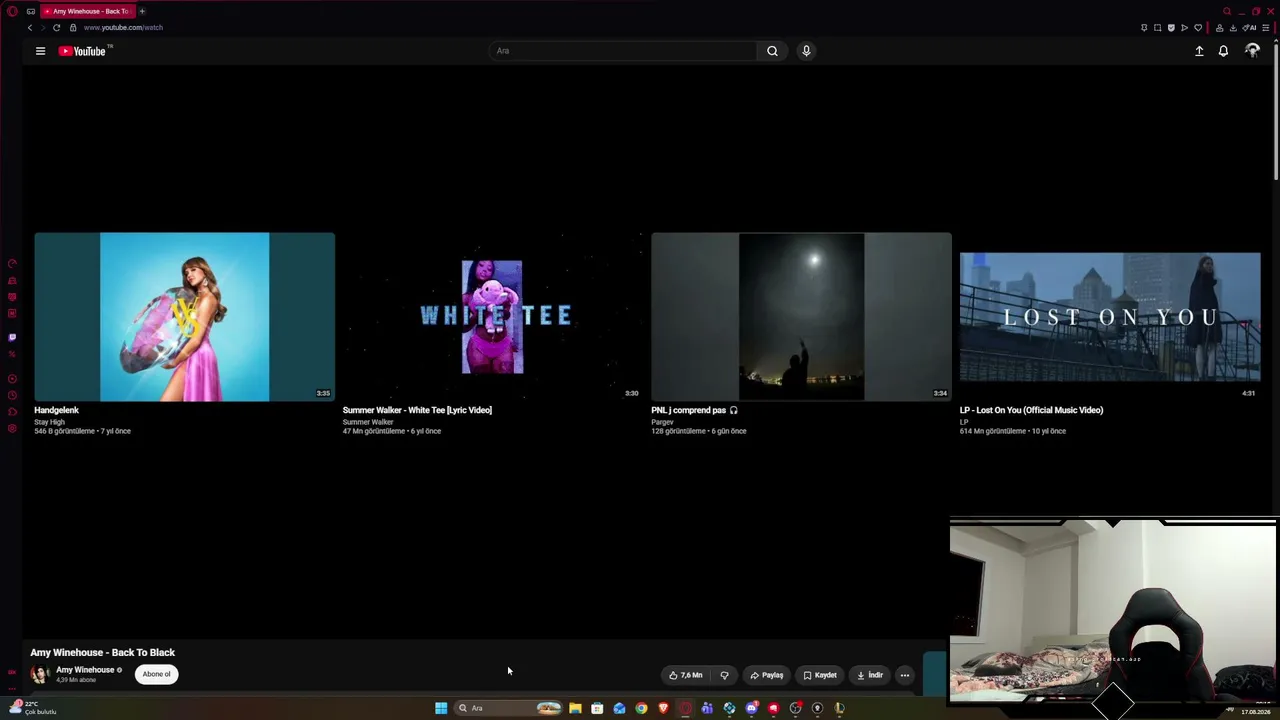
Task: Take a snapshot with the browser capture icon
Action: (1158, 28)
